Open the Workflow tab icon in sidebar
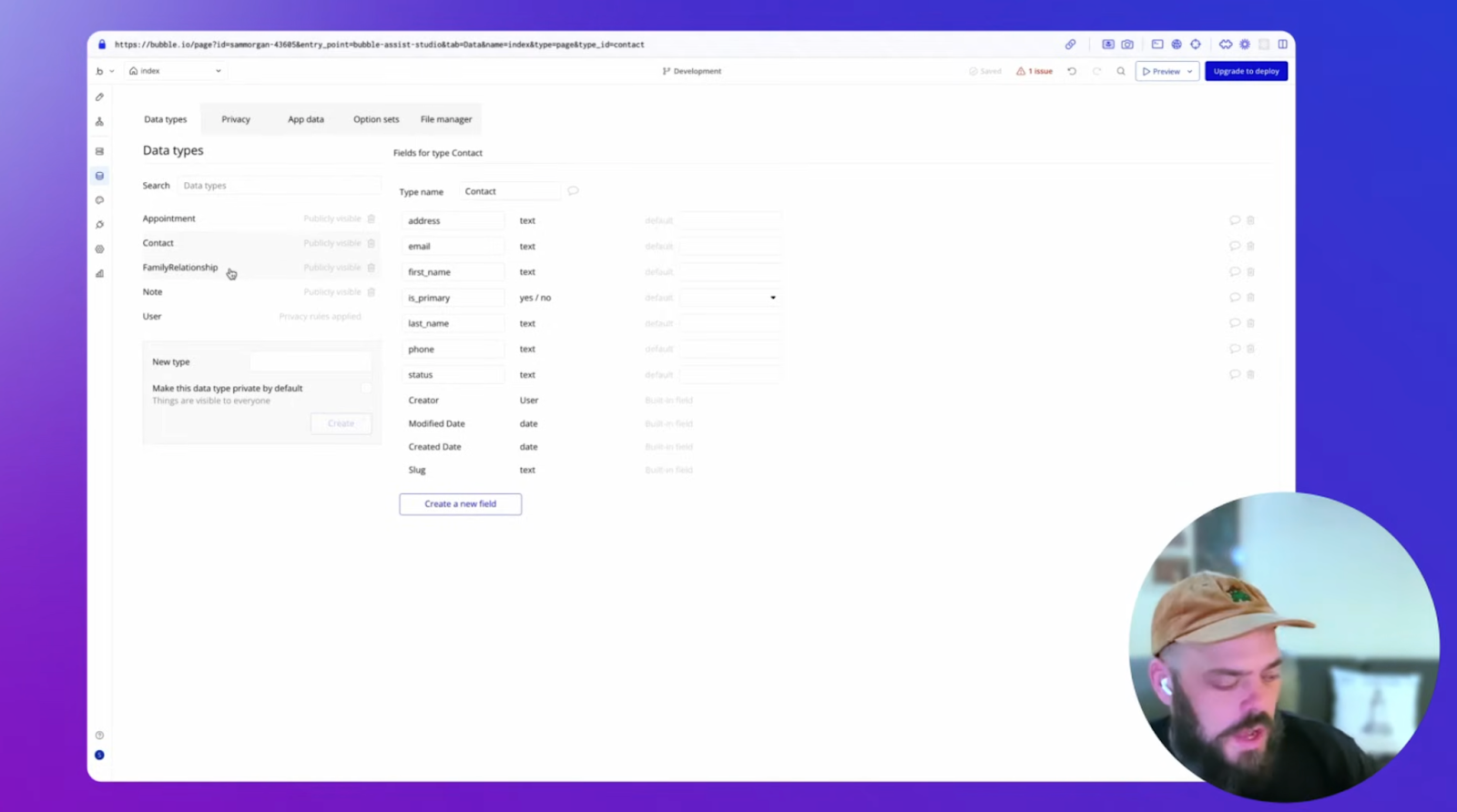The image size is (1457, 812). (99, 121)
